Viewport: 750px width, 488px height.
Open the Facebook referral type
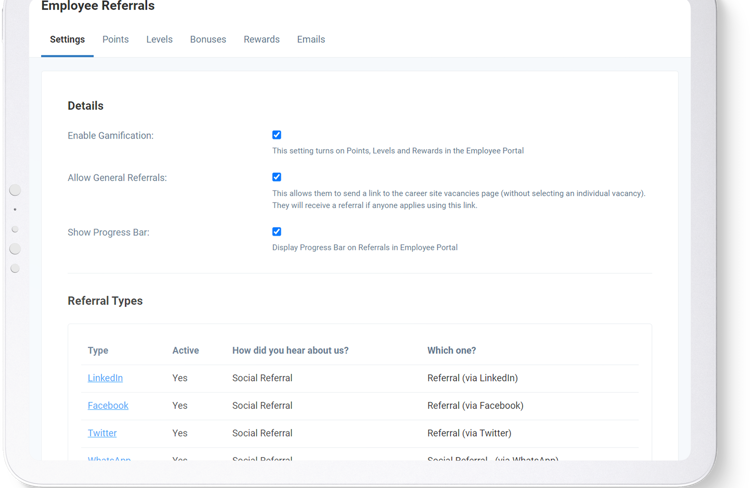tap(108, 406)
